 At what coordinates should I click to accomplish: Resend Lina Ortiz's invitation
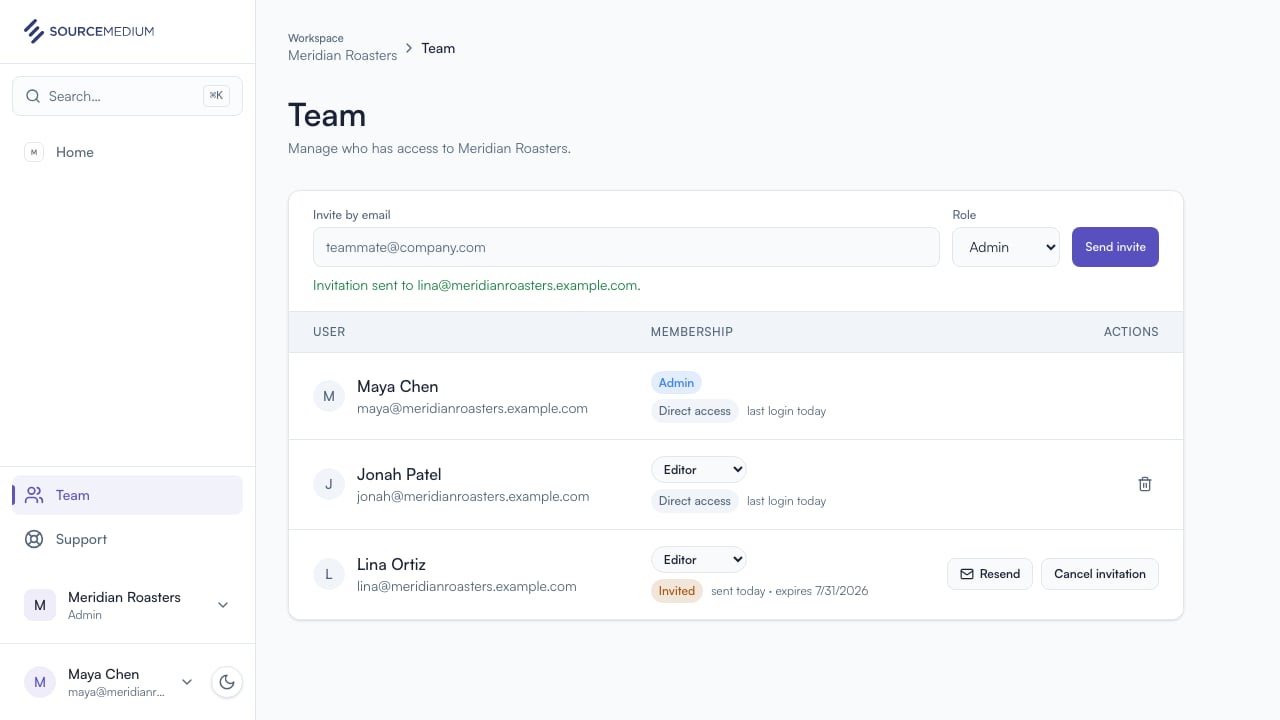click(x=990, y=574)
